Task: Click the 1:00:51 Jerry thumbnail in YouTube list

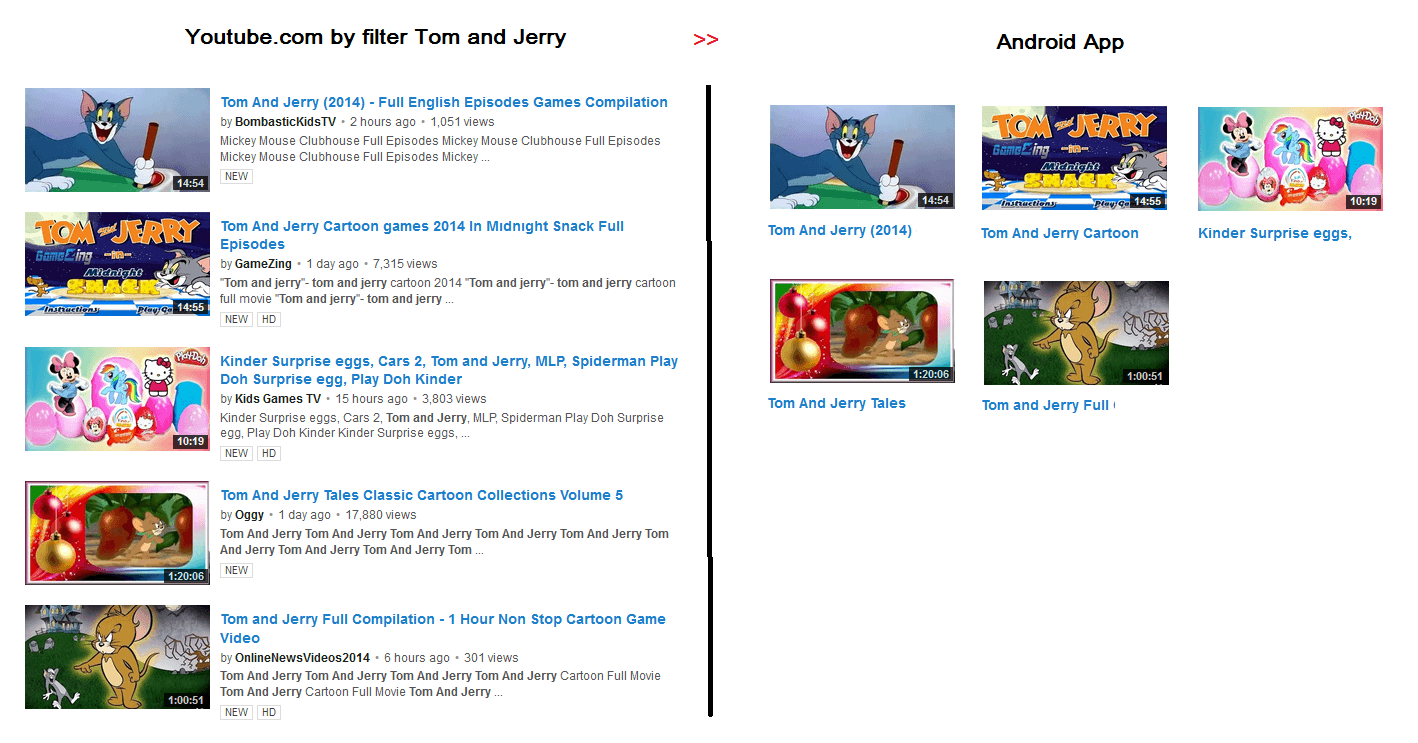Action: [x=117, y=657]
